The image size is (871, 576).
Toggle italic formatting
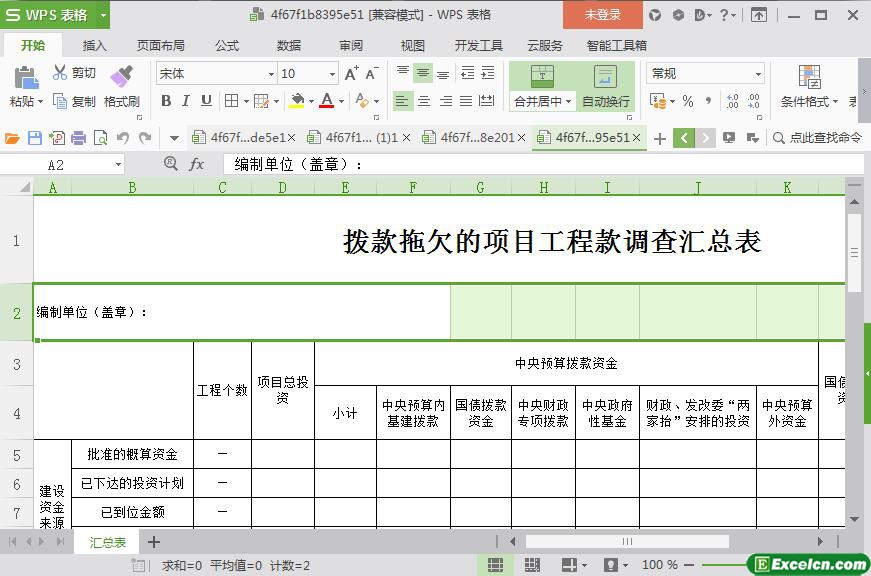point(186,101)
